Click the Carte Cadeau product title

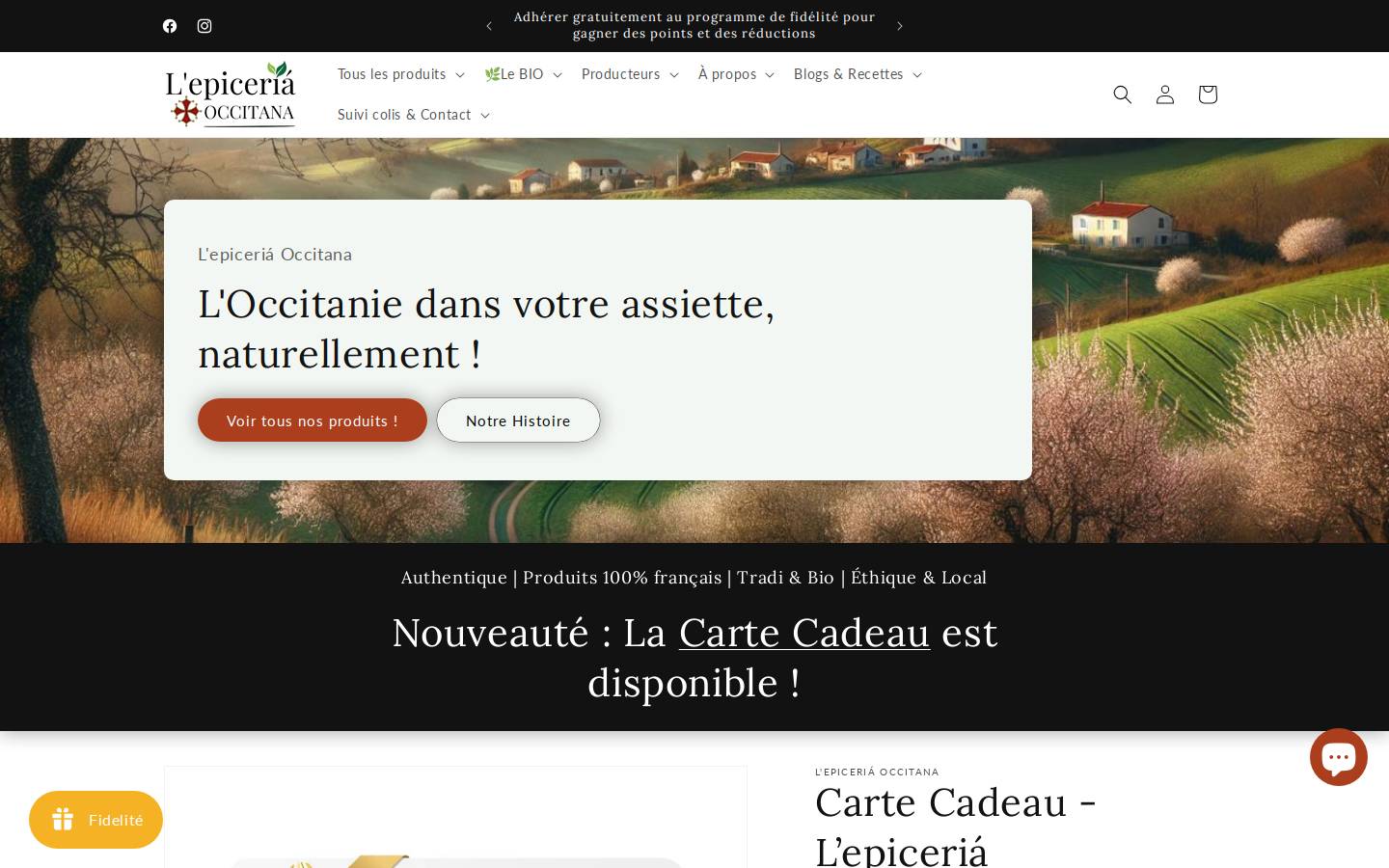[956, 827]
